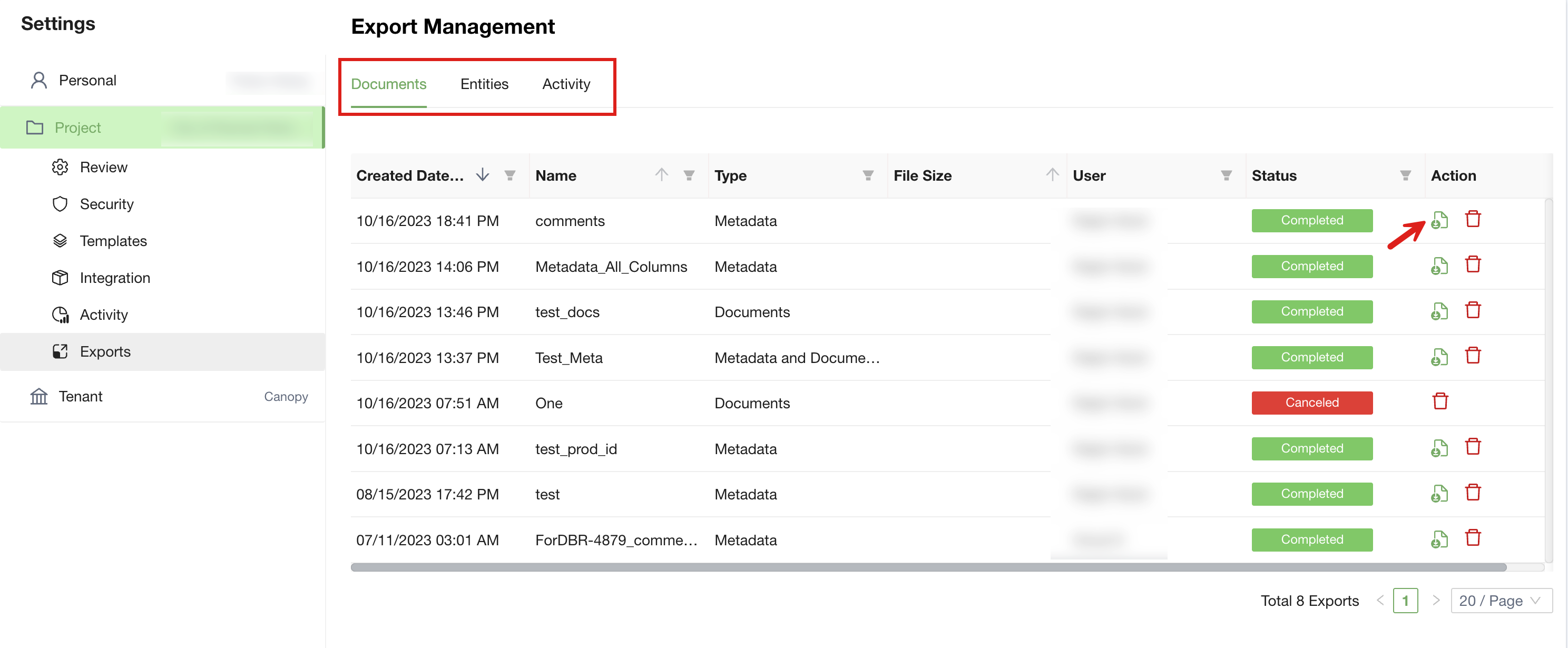
Task: Expand the 20 / Page dropdown
Action: [x=1501, y=601]
